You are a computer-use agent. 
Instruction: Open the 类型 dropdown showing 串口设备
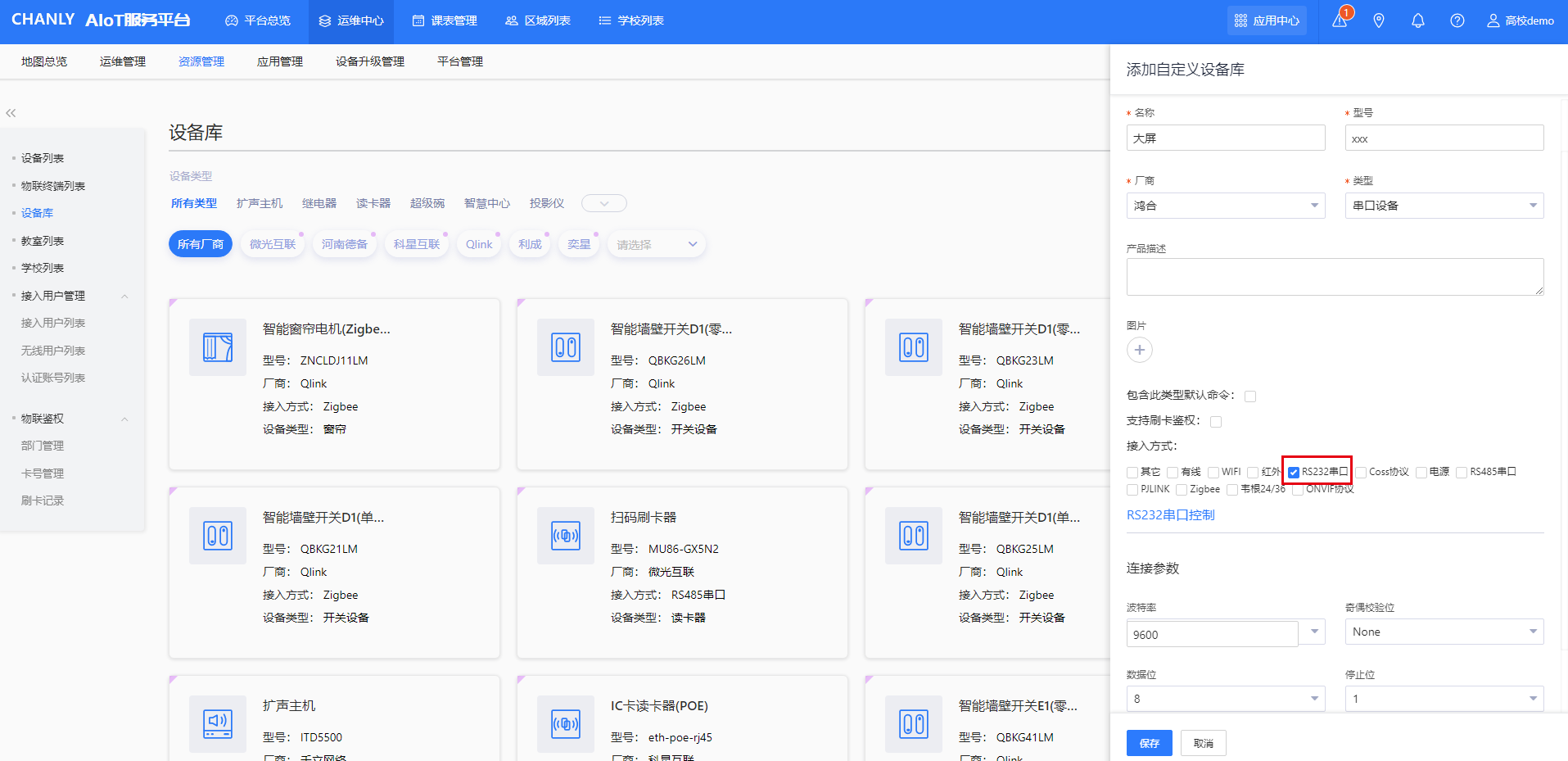click(x=1444, y=206)
